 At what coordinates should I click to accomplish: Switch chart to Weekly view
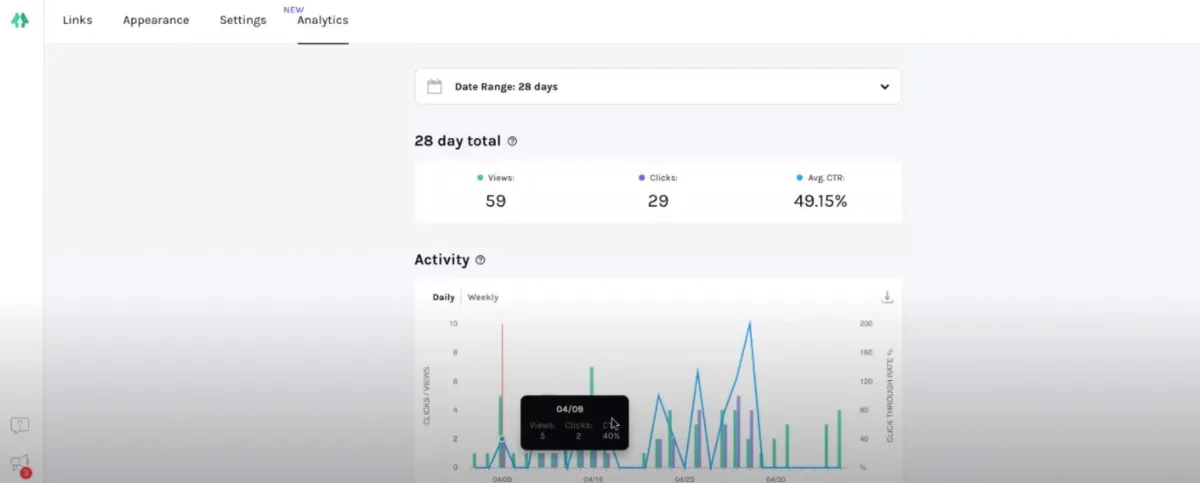pos(483,297)
